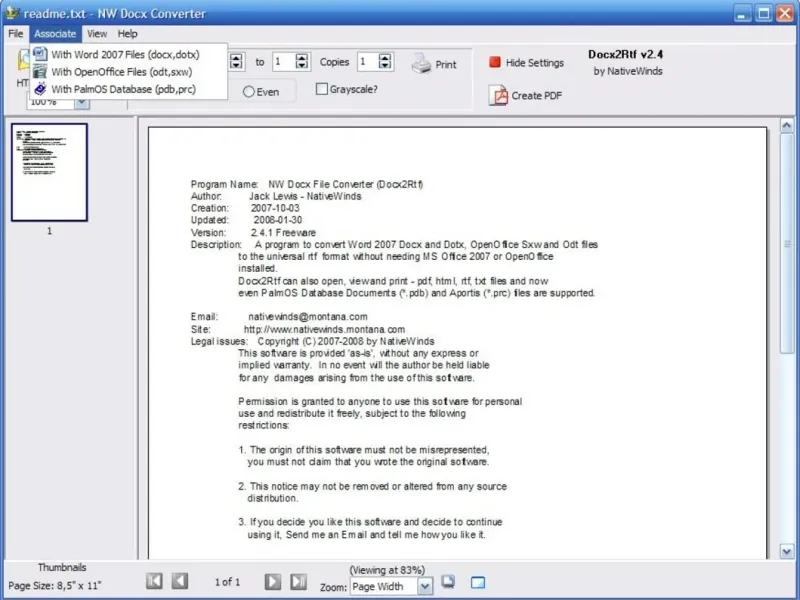Image resolution: width=800 pixels, height=600 pixels.
Task: Enable the Grayscale checkbox
Action: [x=321, y=89]
